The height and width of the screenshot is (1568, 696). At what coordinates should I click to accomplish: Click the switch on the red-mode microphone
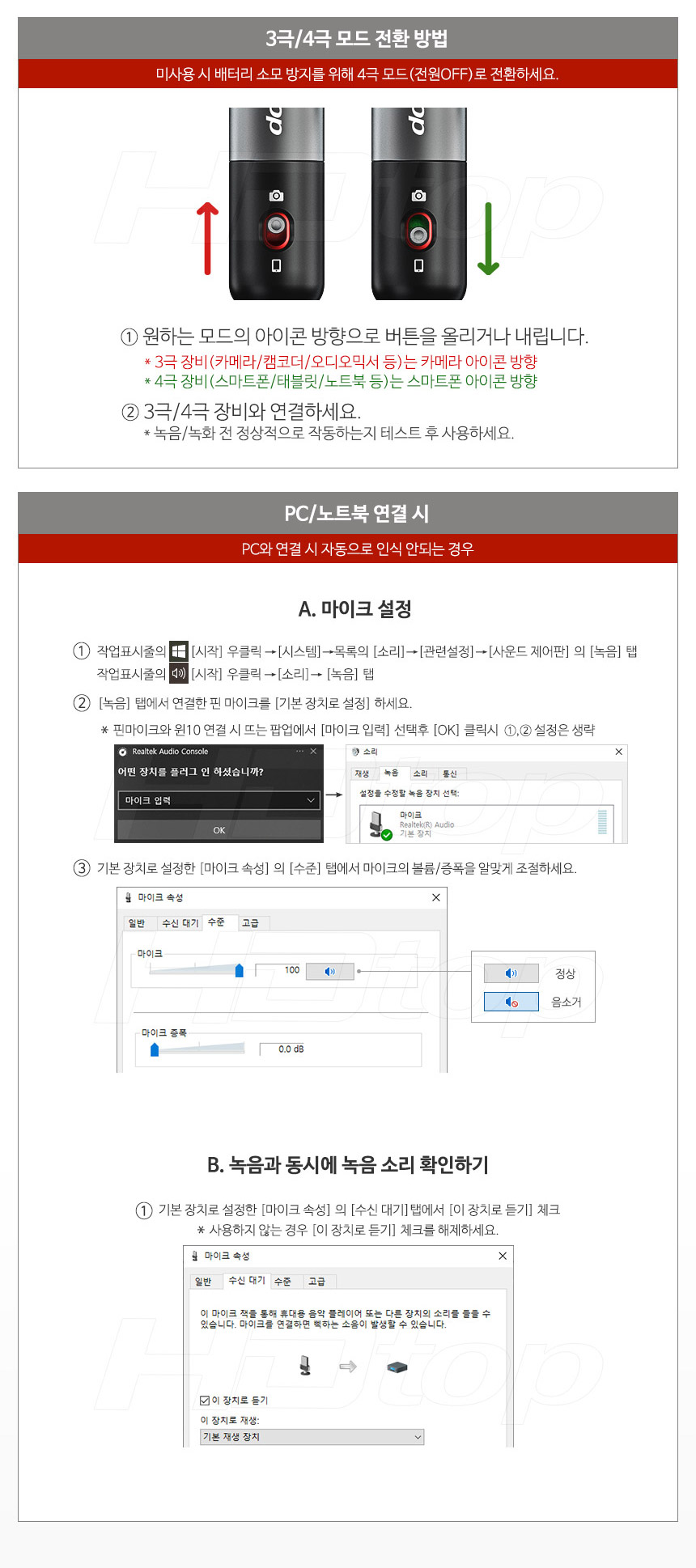tap(277, 231)
